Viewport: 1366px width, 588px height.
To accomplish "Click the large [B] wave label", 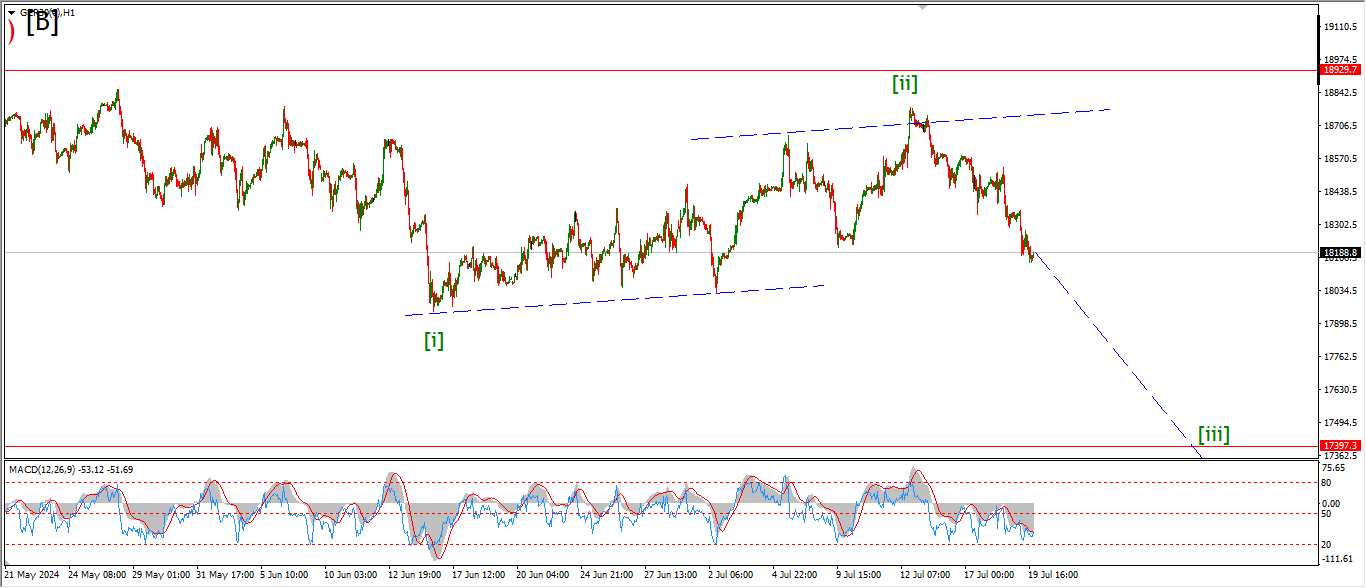I will [42, 25].
